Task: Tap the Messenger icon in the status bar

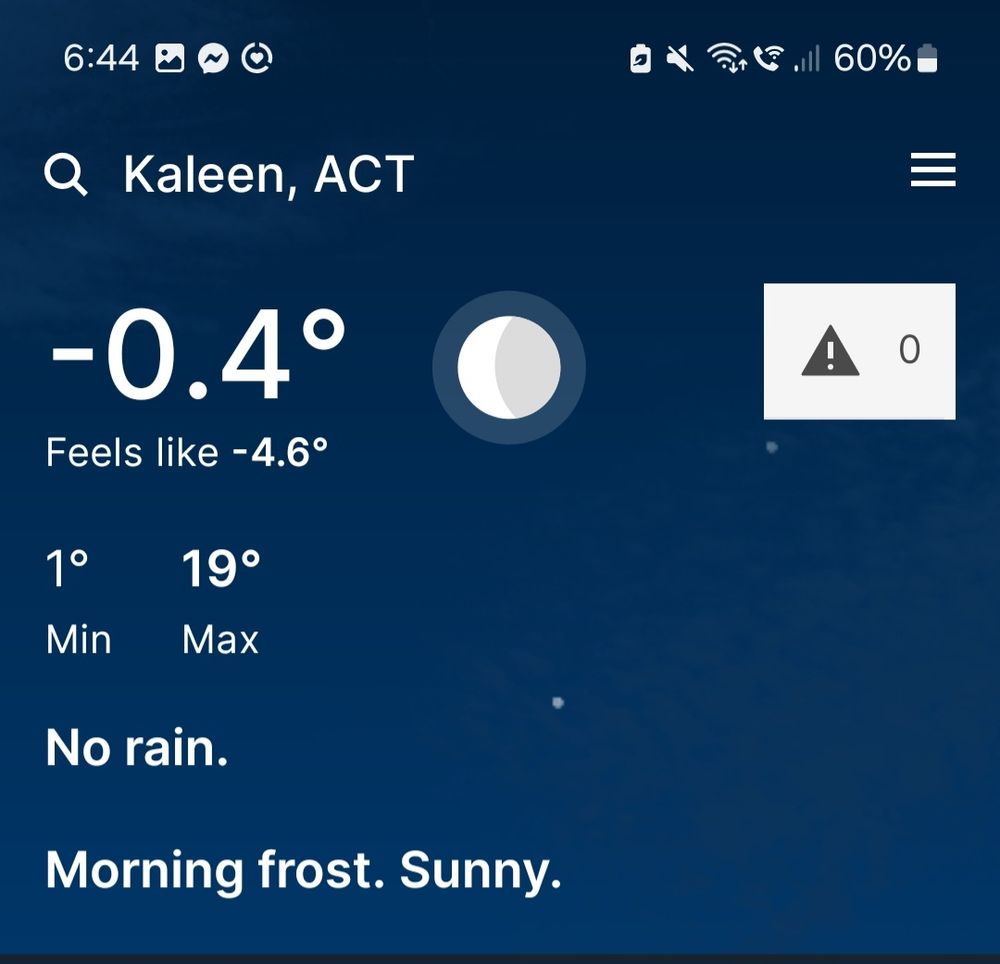Action: click(x=213, y=58)
